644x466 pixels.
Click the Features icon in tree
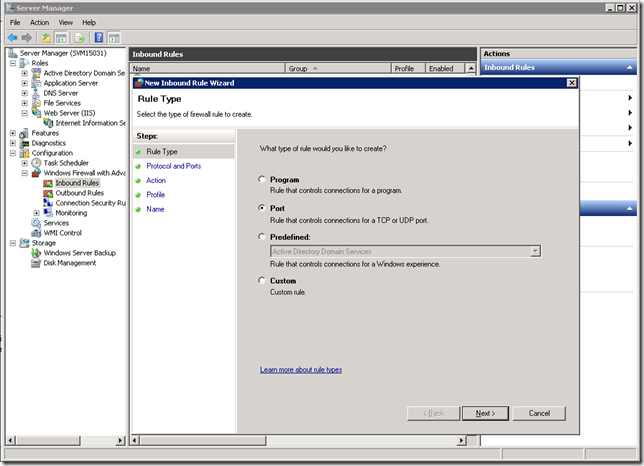point(24,133)
